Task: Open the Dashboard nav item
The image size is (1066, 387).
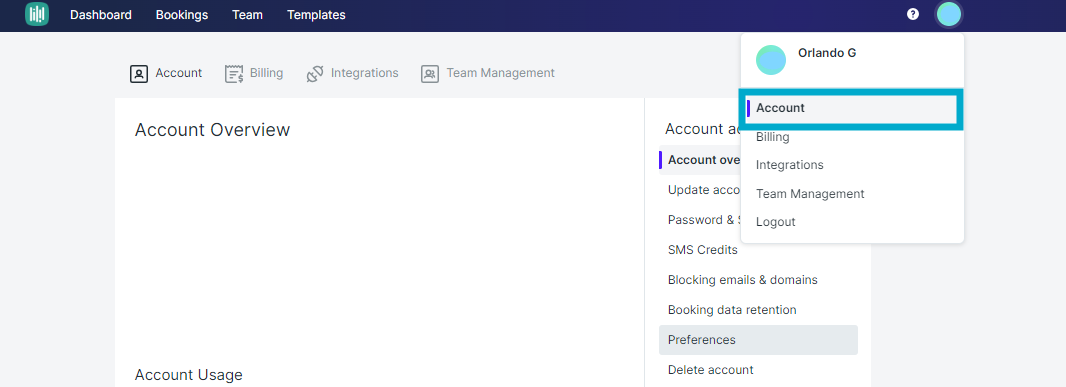Action: [x=101, y=14]
